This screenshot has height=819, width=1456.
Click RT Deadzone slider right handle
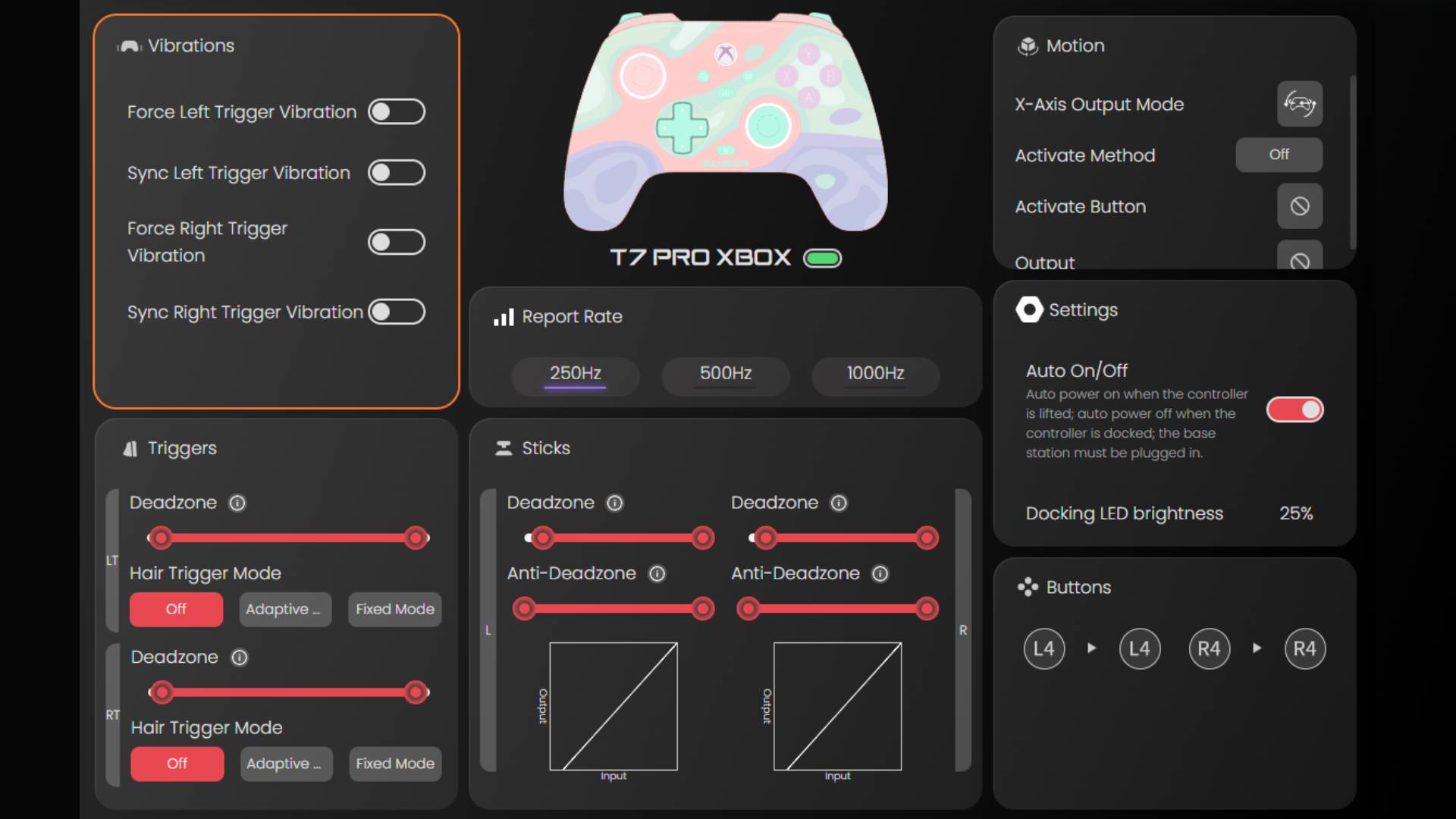[416, 692]
